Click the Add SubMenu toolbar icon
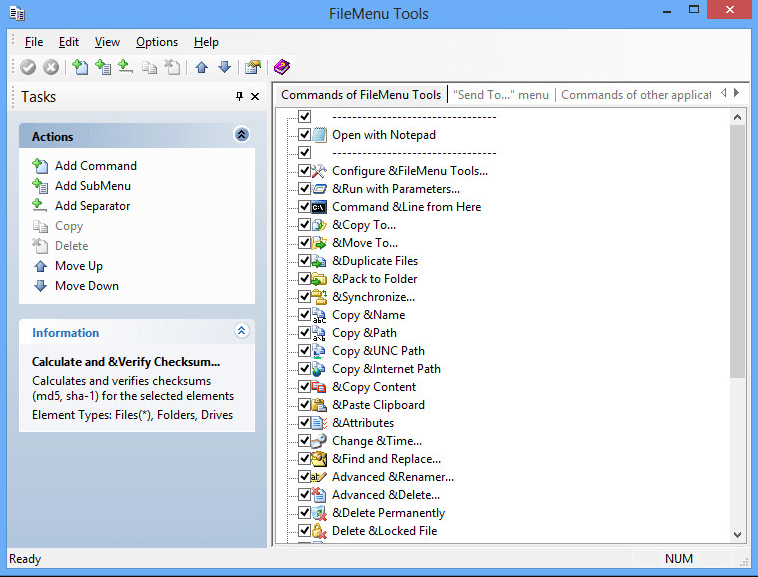Screen dimensions: 758x577 tap(102, 67)
